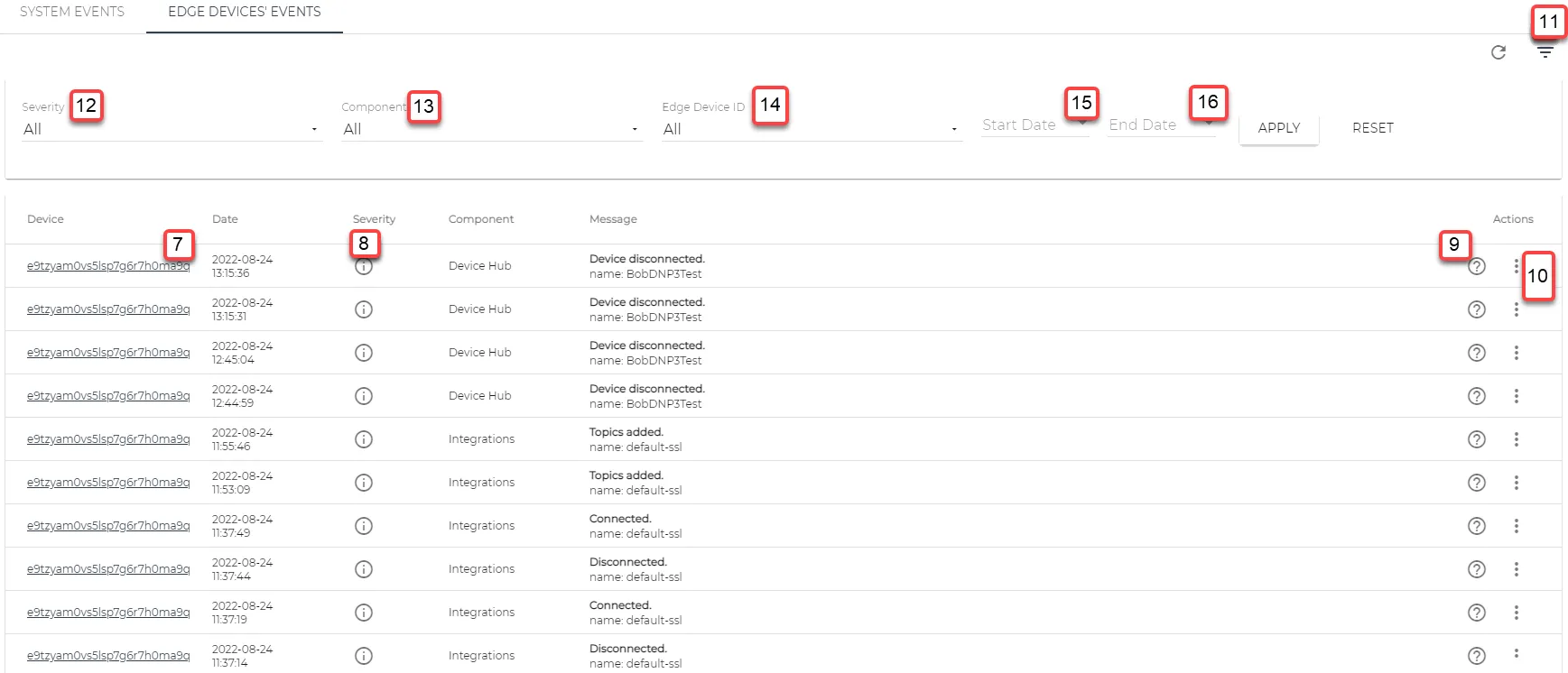Apply the selected filters

pyautogui.click(x=1279, y=128)
